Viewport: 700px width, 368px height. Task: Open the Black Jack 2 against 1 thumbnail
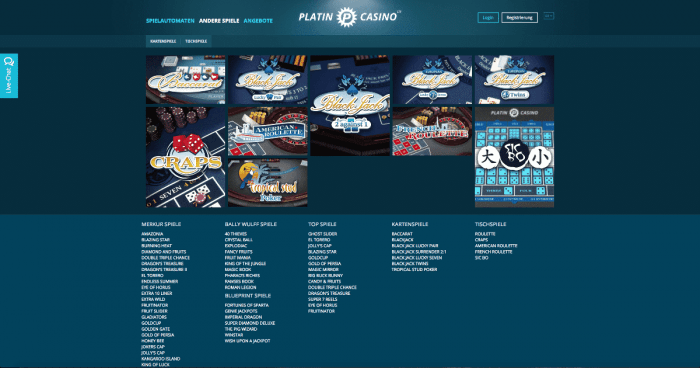tap(350, 105)
